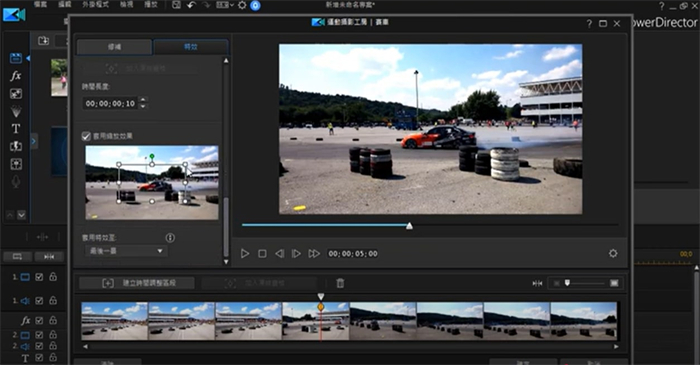Open the PiP Objects Room icon
This screenshot has width=700, height=365.
(x=16, y=94)
